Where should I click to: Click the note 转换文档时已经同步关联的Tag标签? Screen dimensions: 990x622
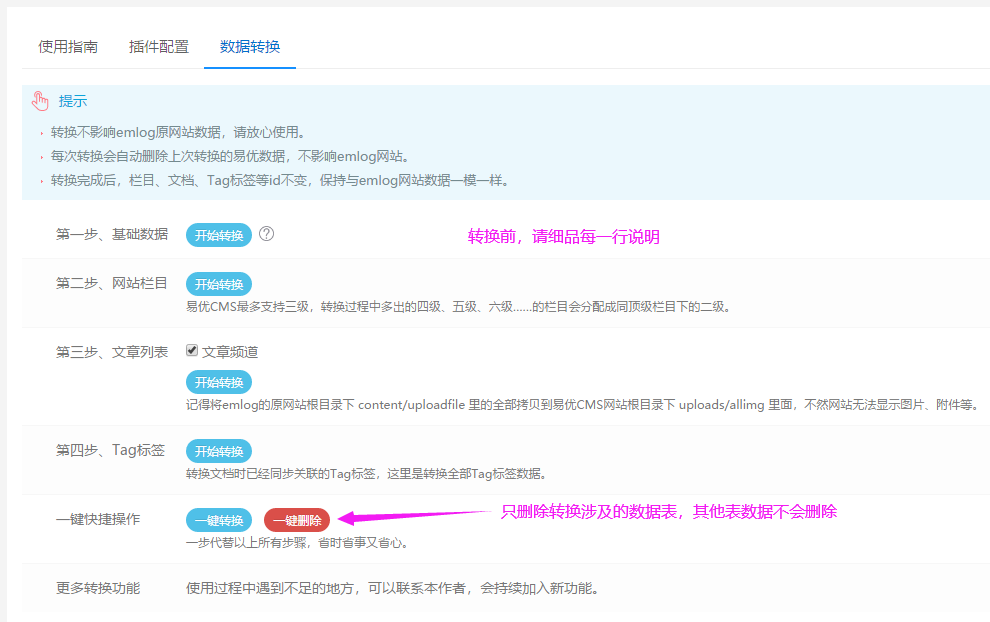366,474
